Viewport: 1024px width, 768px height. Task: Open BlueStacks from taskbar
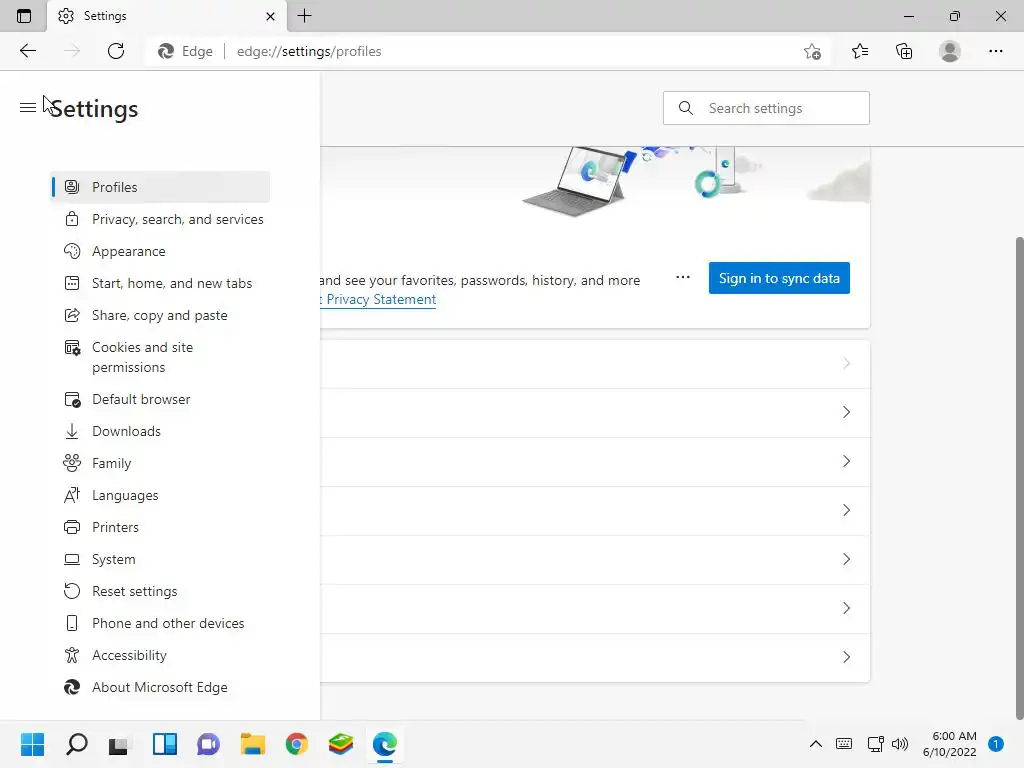tap(341, 744)
